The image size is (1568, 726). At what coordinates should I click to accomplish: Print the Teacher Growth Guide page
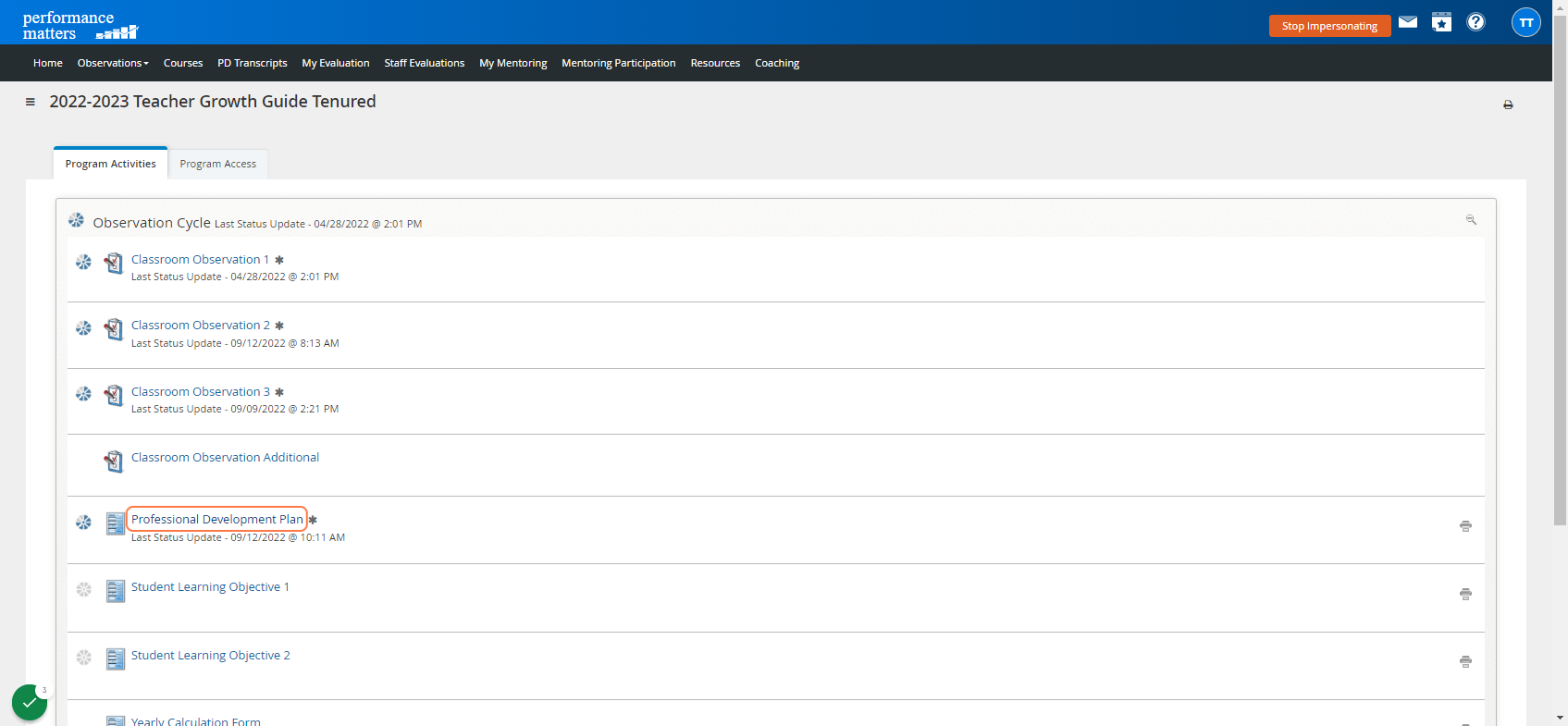coord(1508,105)
